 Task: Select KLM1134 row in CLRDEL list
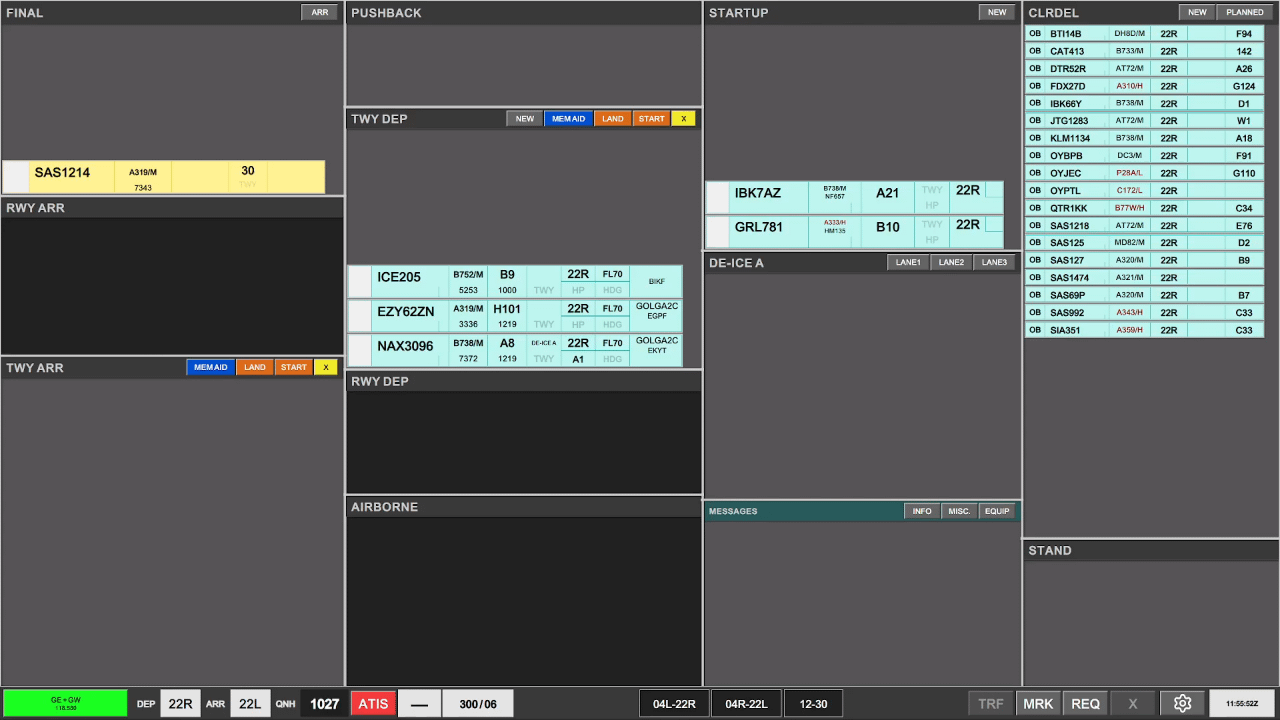(1144, 138)
